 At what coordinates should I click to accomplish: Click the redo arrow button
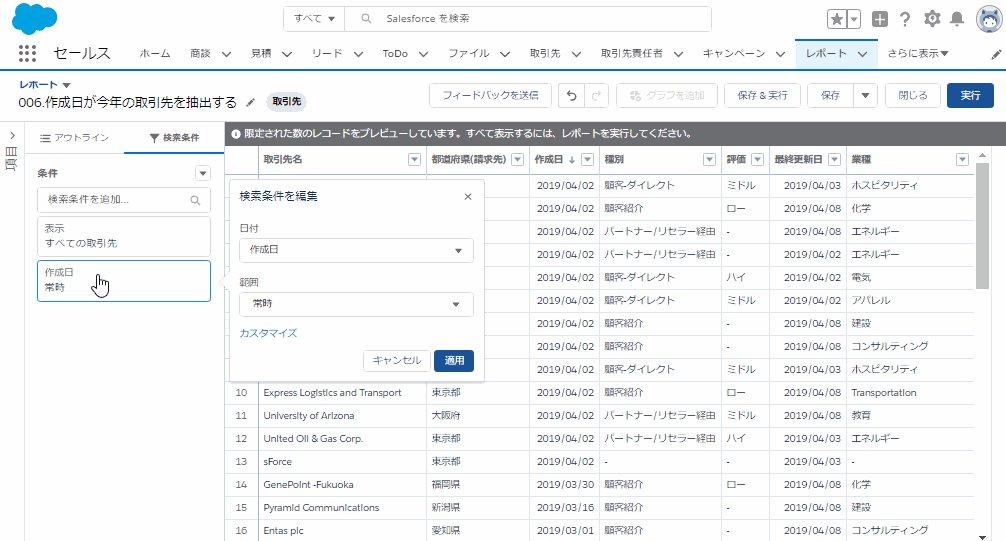pyautogui.click(x=596, y=96)
